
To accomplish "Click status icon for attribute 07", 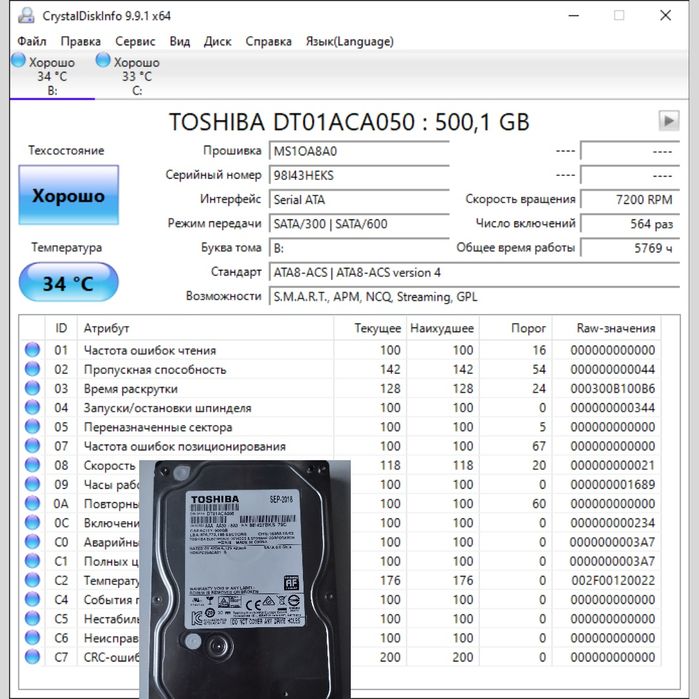I will point(32,446).
